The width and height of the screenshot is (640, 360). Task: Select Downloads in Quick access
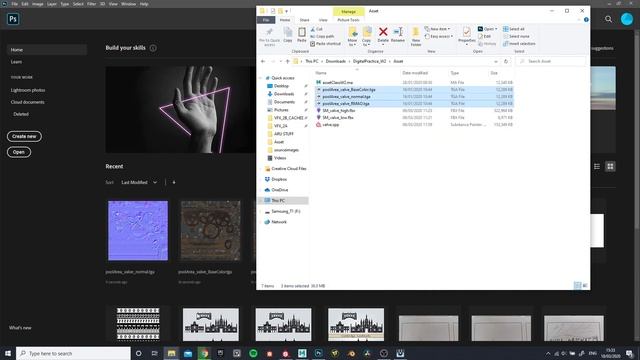pyautogui.click(x=284, y=94)
